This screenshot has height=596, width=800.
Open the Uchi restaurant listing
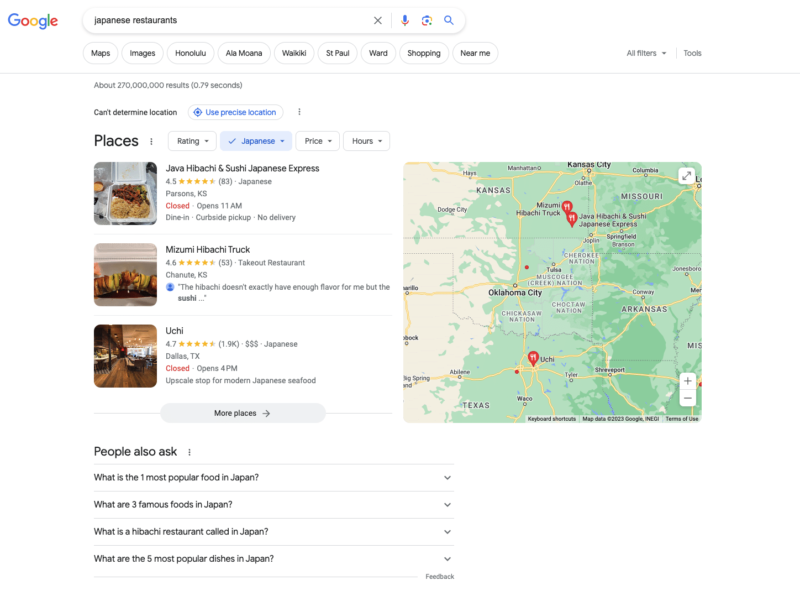(x=174, y=331)
